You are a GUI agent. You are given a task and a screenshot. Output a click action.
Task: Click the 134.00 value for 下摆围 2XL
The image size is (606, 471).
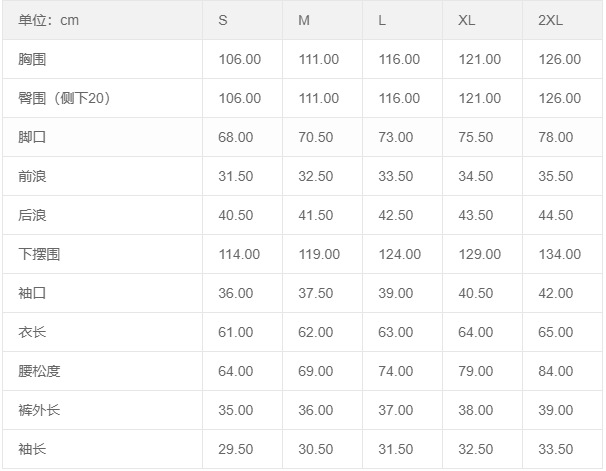point(559,254)
